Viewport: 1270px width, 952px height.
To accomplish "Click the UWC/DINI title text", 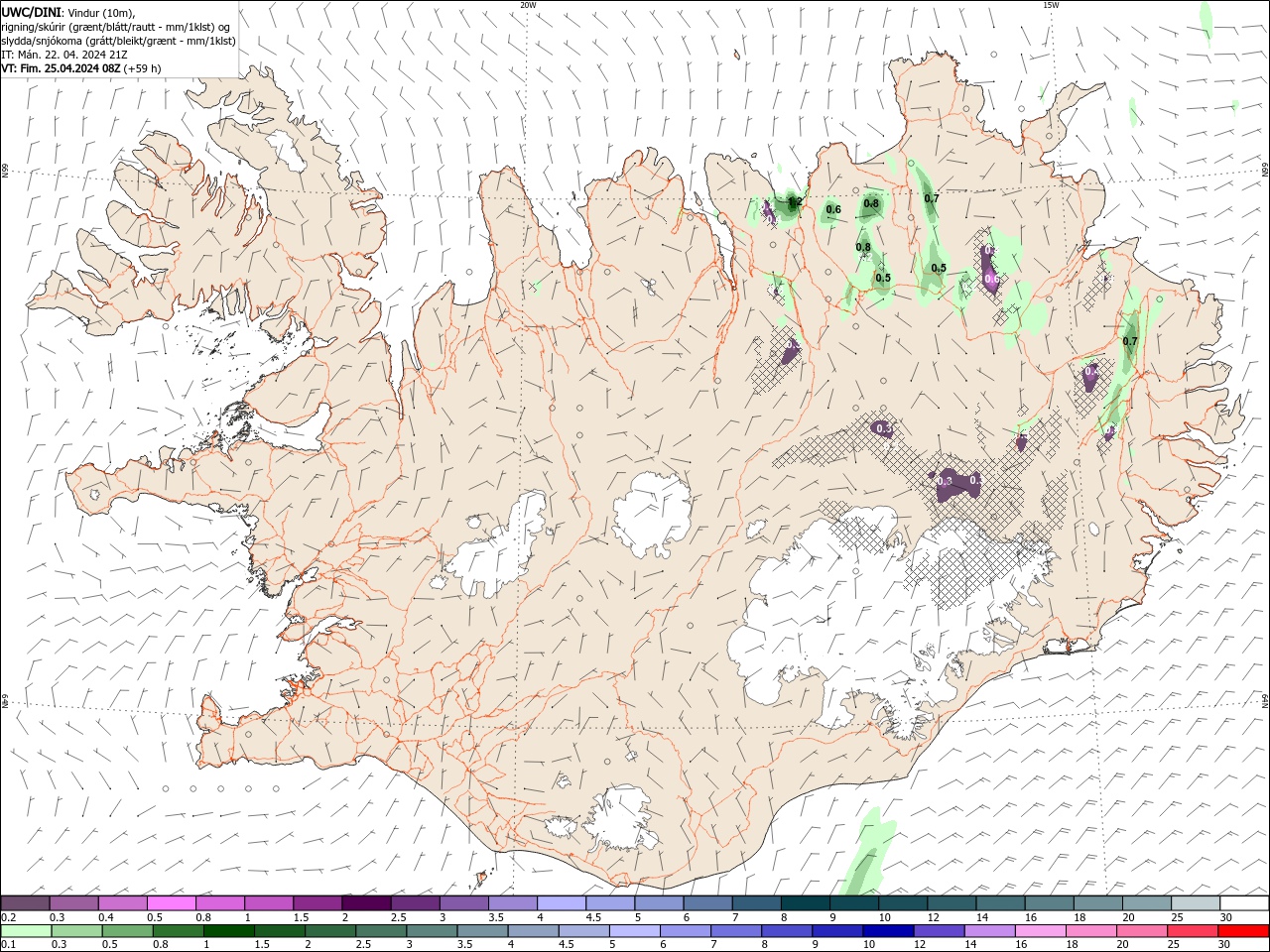I will [32, 11].
